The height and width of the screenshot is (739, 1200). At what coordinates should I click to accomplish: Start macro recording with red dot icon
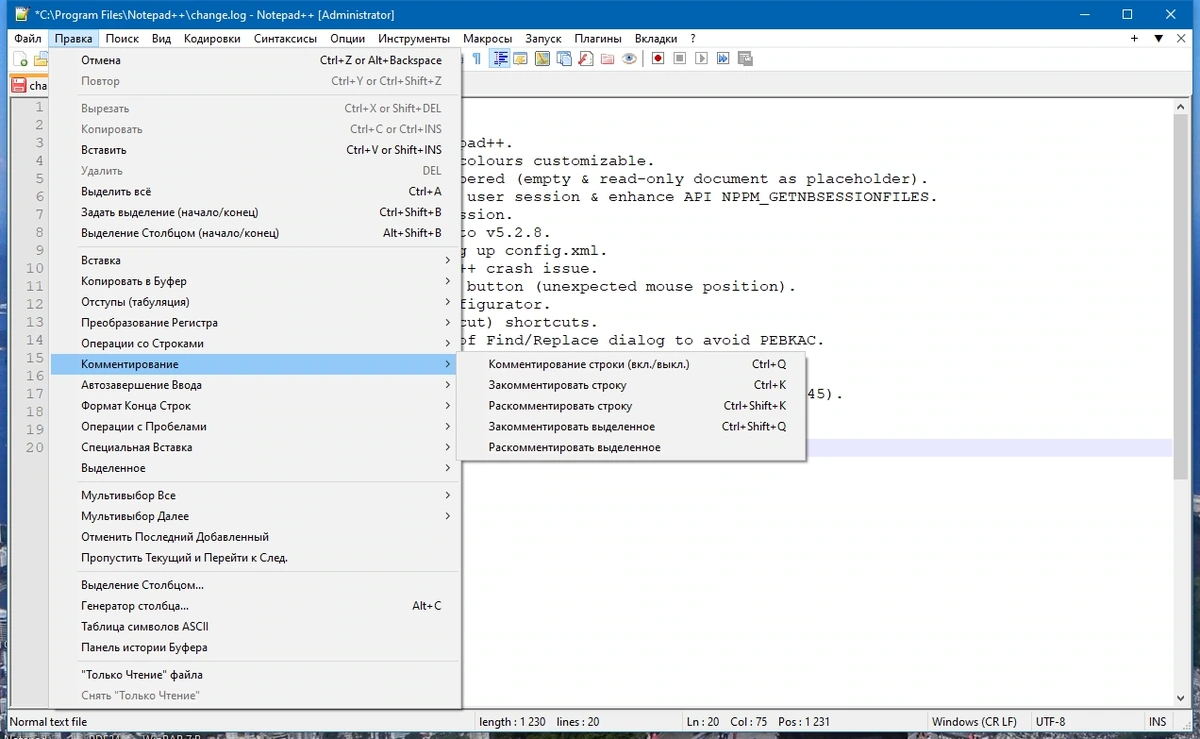tap(658, 59)
